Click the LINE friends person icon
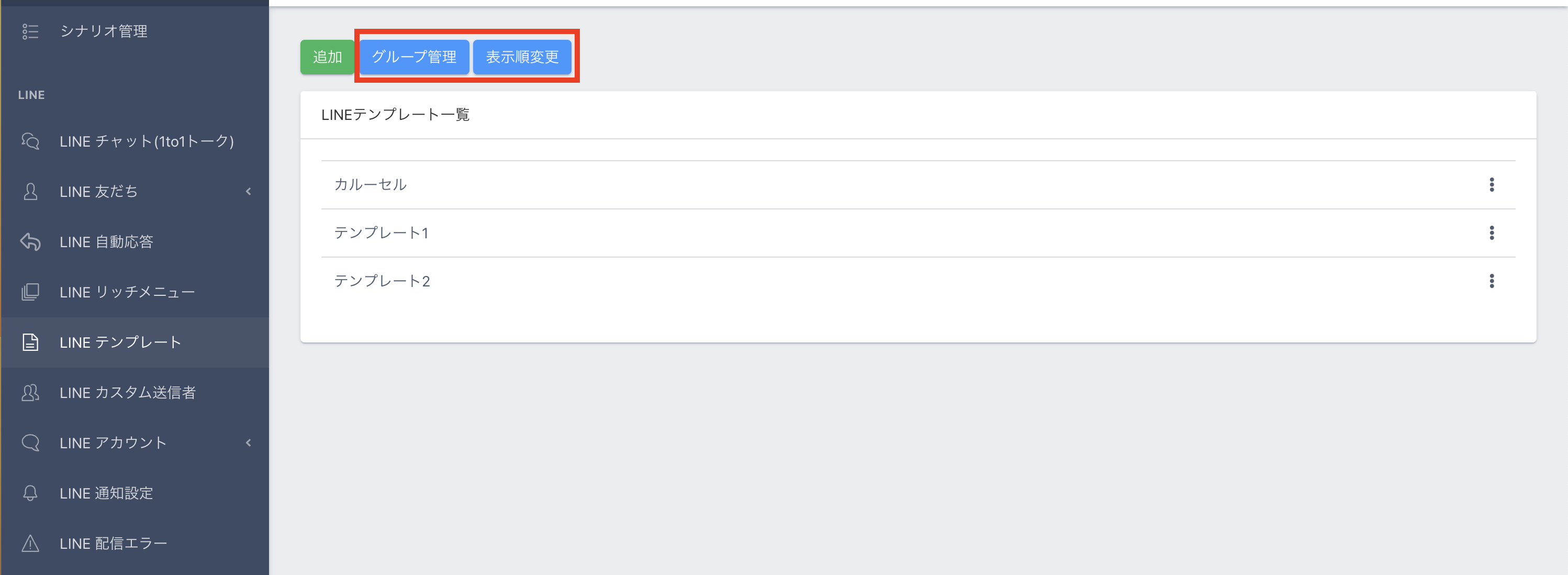Image resolution: width=1568 pixels, height=575 pixels. (x=30, y=192)
